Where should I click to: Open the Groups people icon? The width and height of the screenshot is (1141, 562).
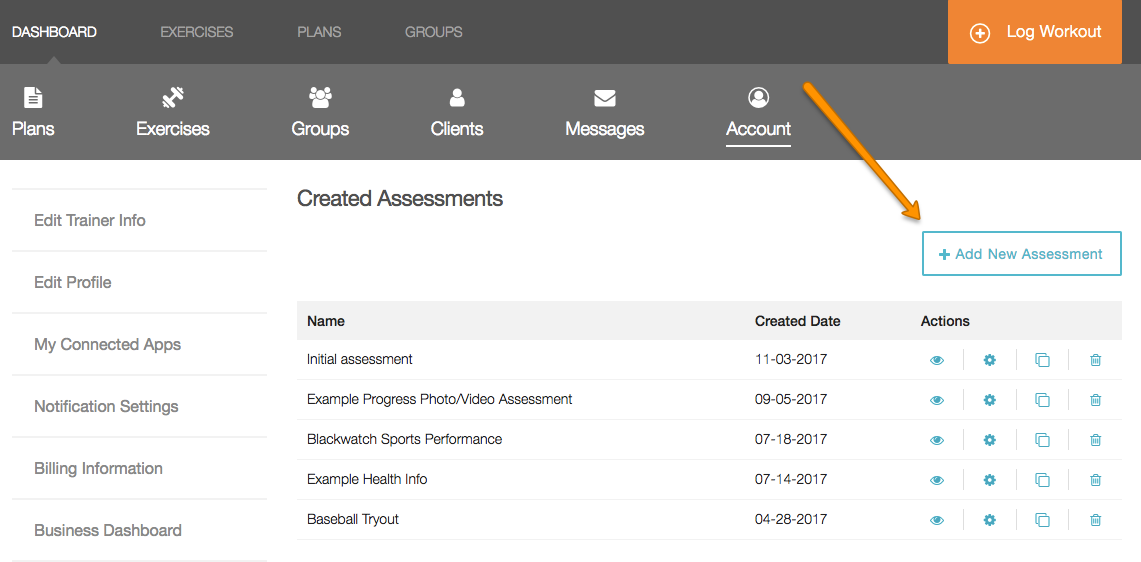tap(320, 97)
